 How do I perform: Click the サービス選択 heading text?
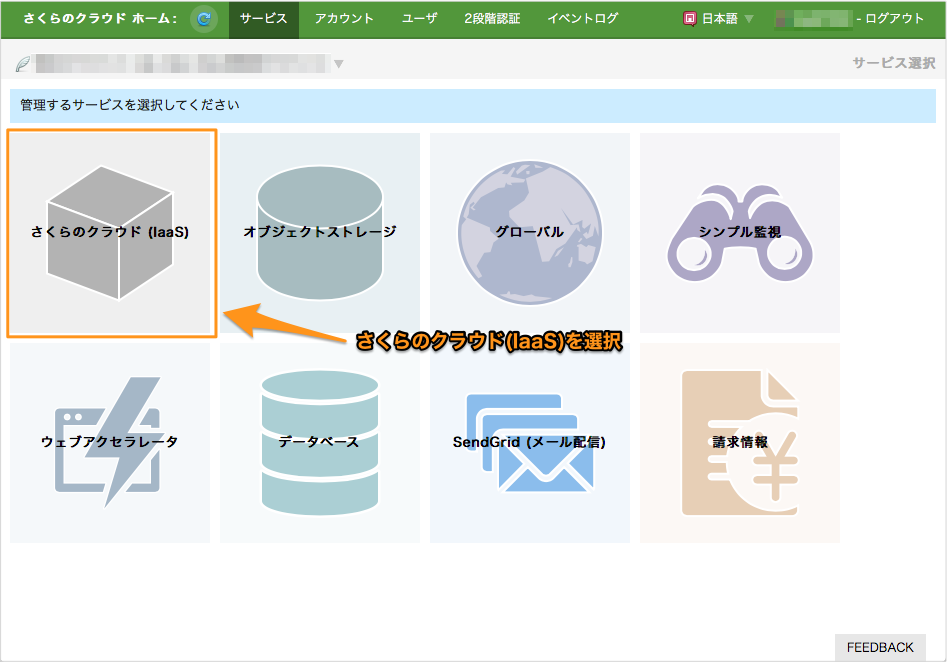coord(894,63)
